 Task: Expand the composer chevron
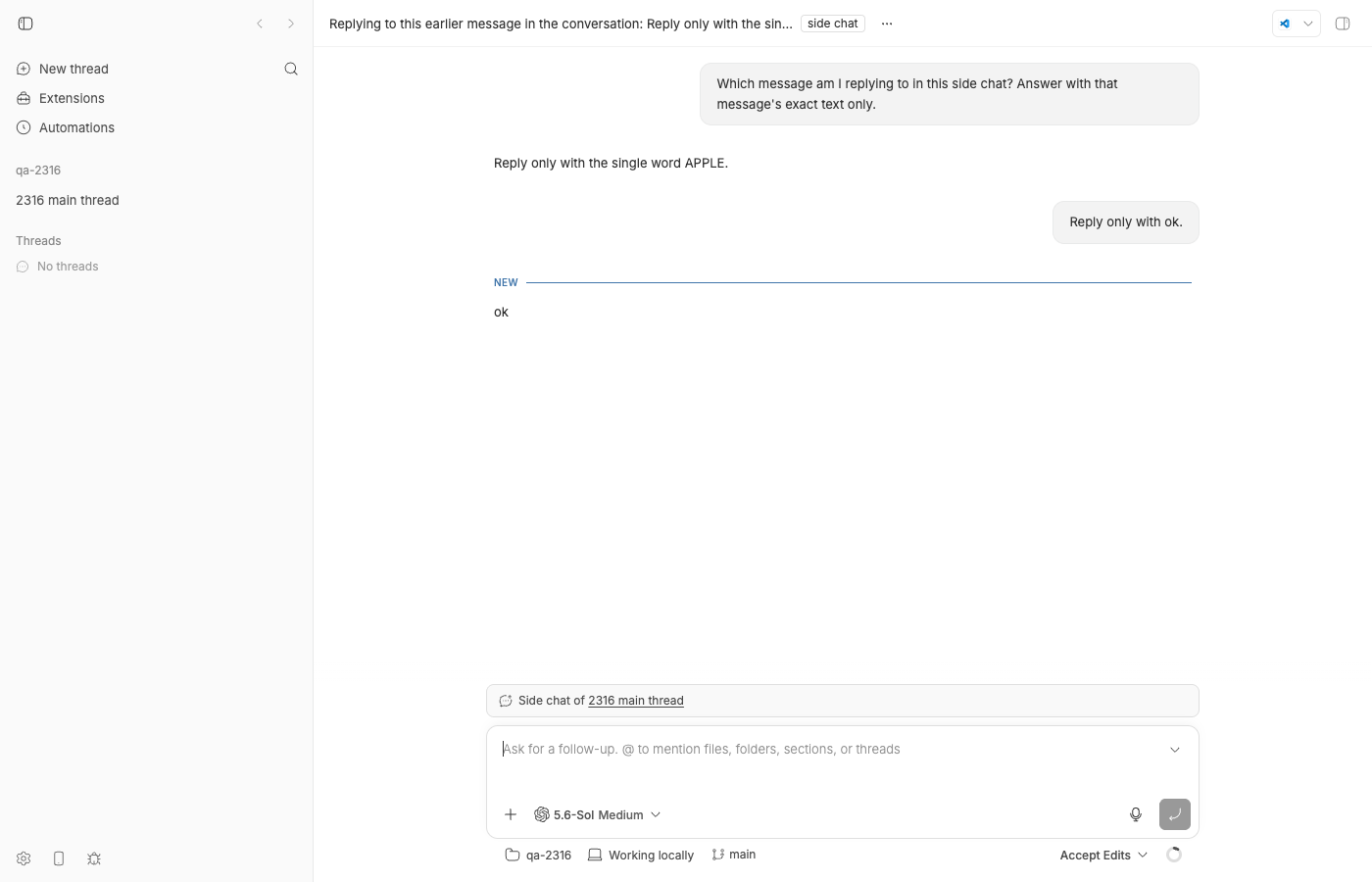coord(1175,750)
